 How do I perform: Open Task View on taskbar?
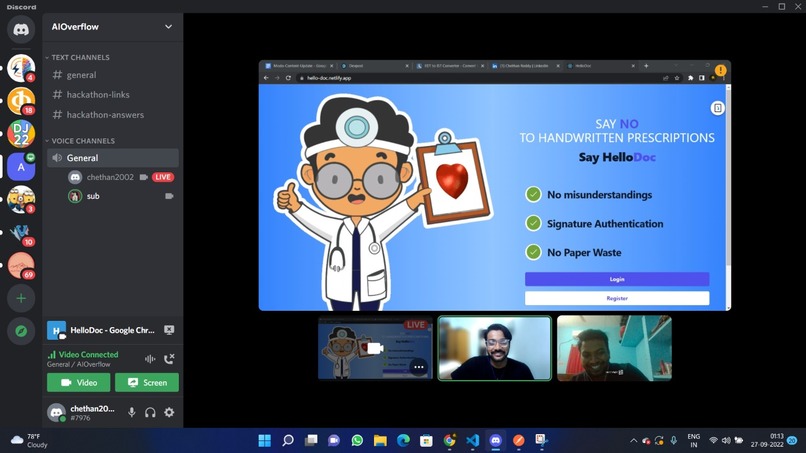(x=311, y=441)
